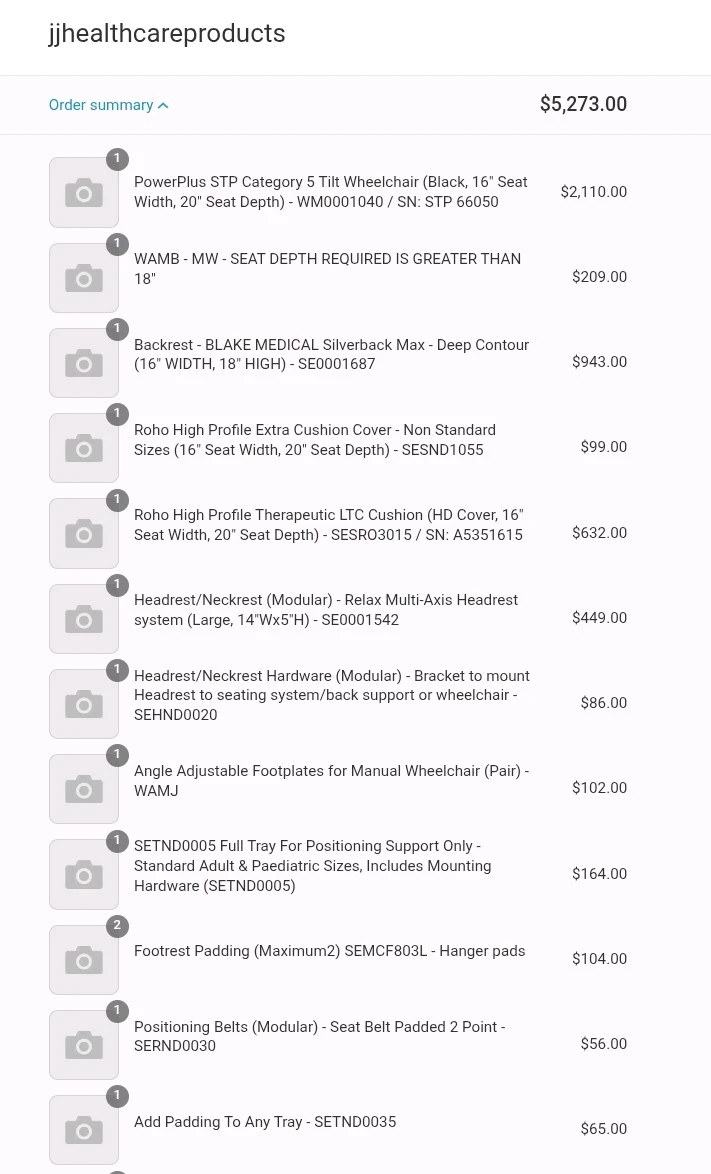Click the Angle Adjustable Footplates camera icon
This screenshot has height=1174, width=711.
(84, 789)
